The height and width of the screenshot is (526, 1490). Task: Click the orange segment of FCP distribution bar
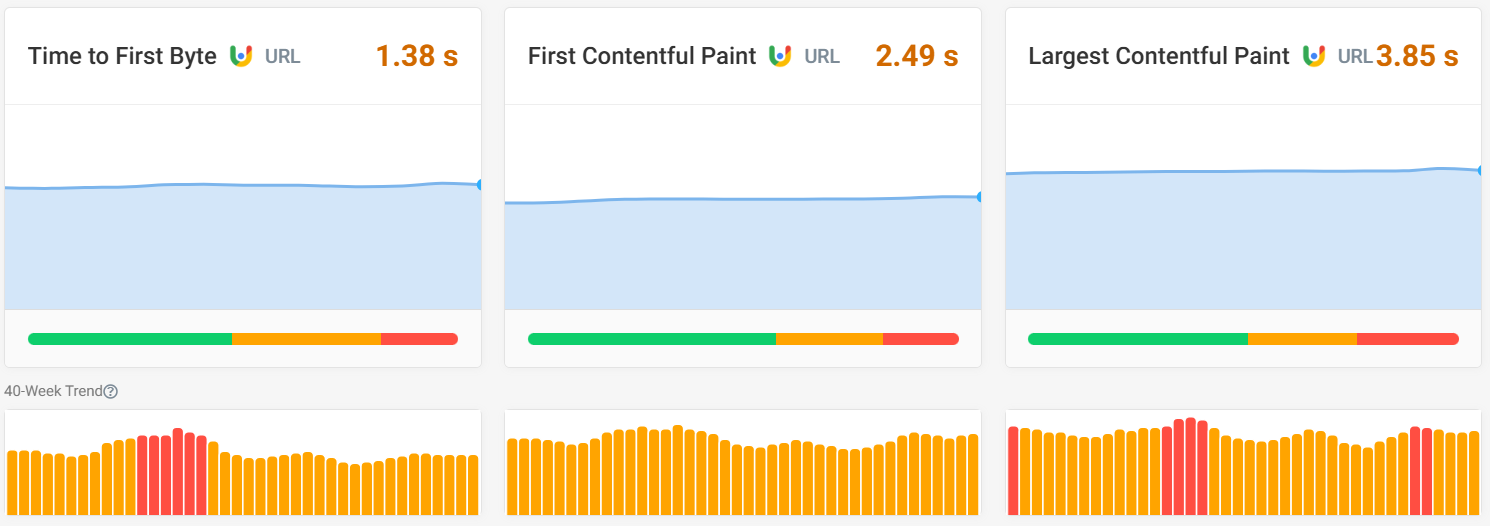tap(829, 339)
